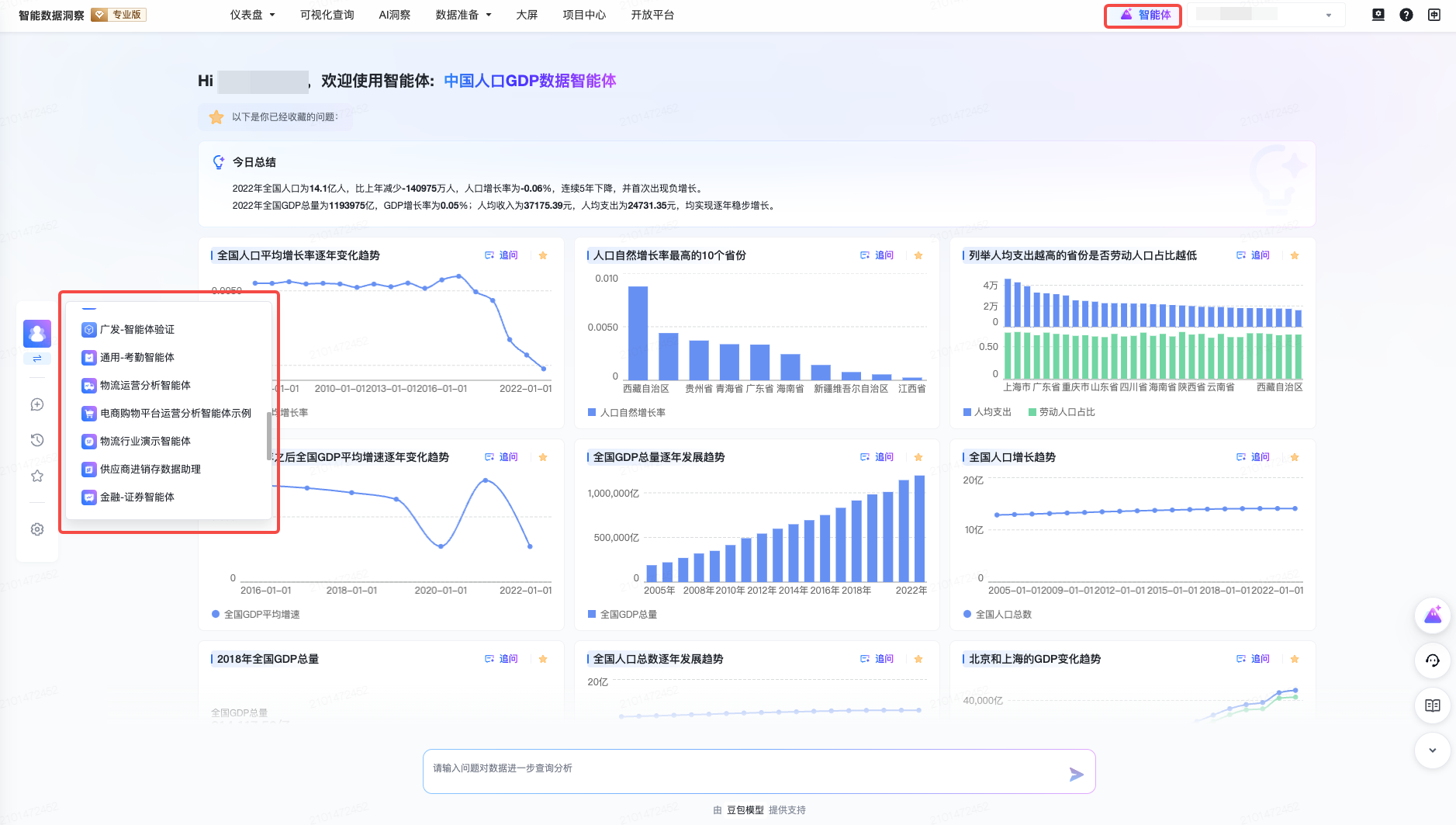
Task: Toggle 人口自然增长率 legend item
Action: tap(627, 413)
